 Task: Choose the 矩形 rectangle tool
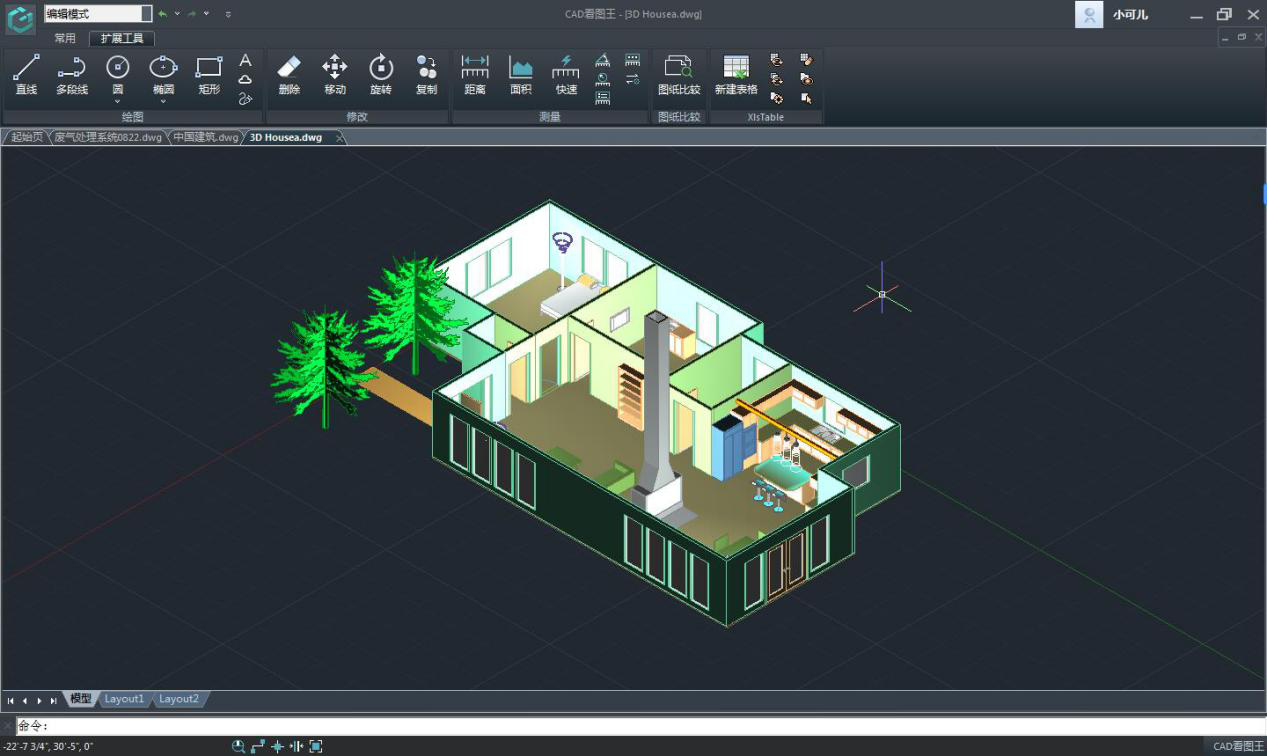tap(209, 76)
